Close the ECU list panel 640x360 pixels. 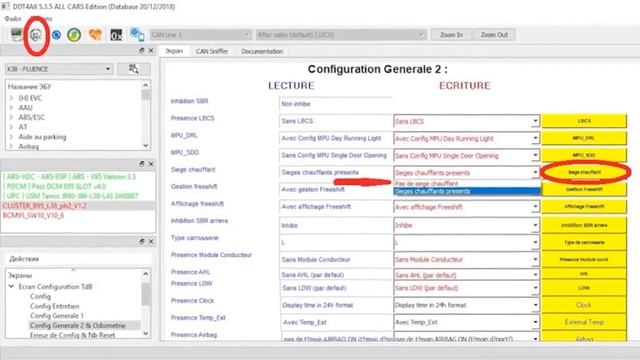(151, 164)
